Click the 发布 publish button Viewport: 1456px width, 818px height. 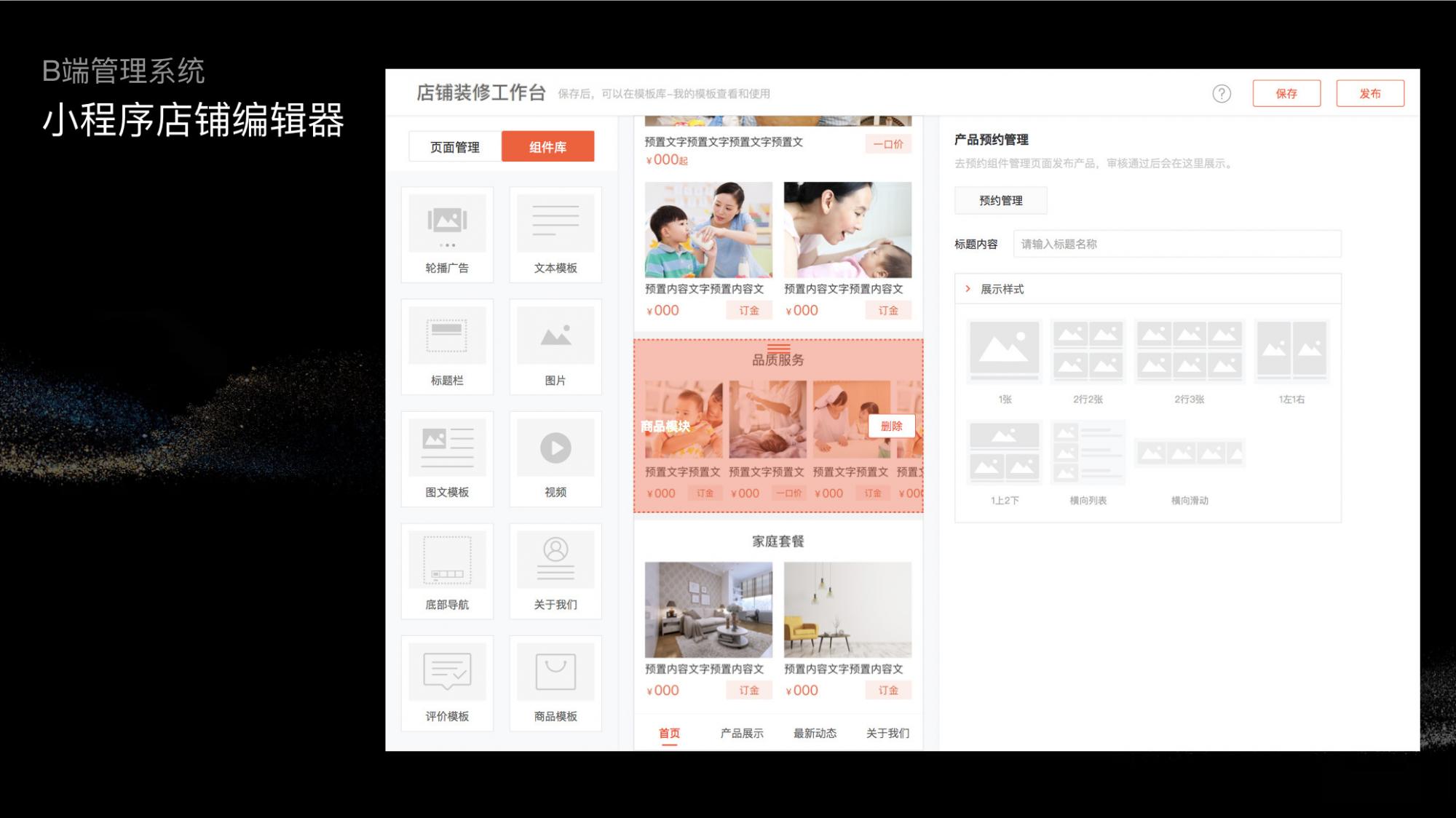tap(1370, 93)
